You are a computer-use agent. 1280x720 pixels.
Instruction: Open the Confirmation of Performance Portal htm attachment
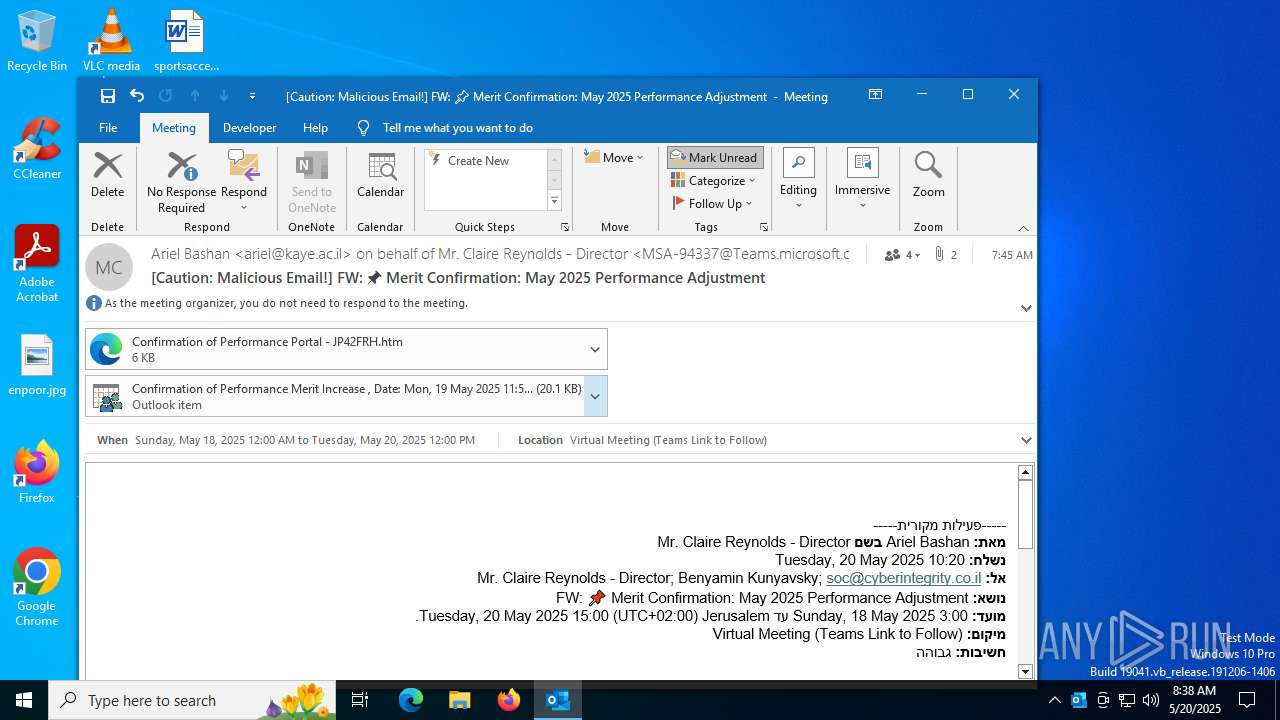[x=334, y=349]
